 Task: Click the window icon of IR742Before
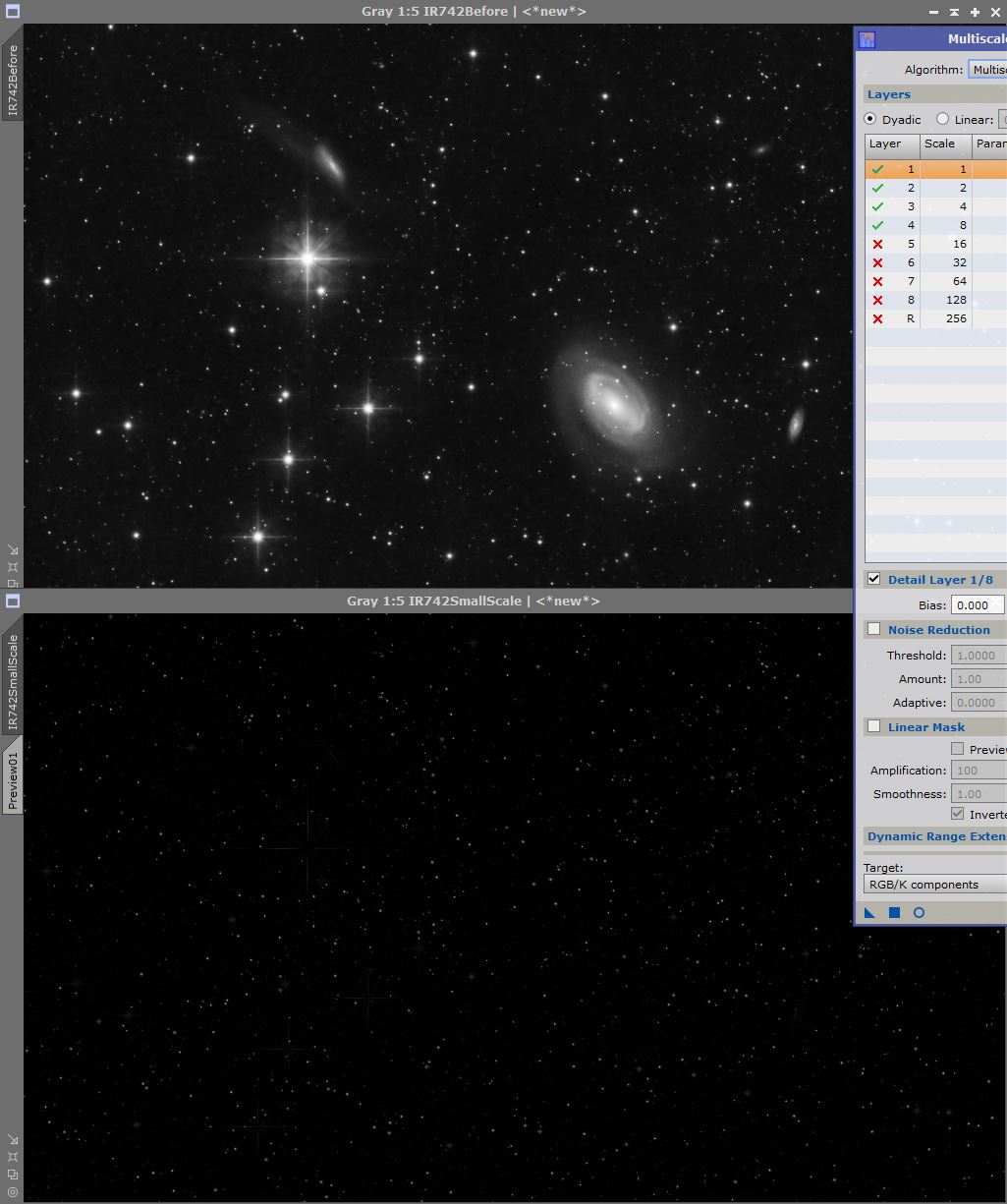13,12
